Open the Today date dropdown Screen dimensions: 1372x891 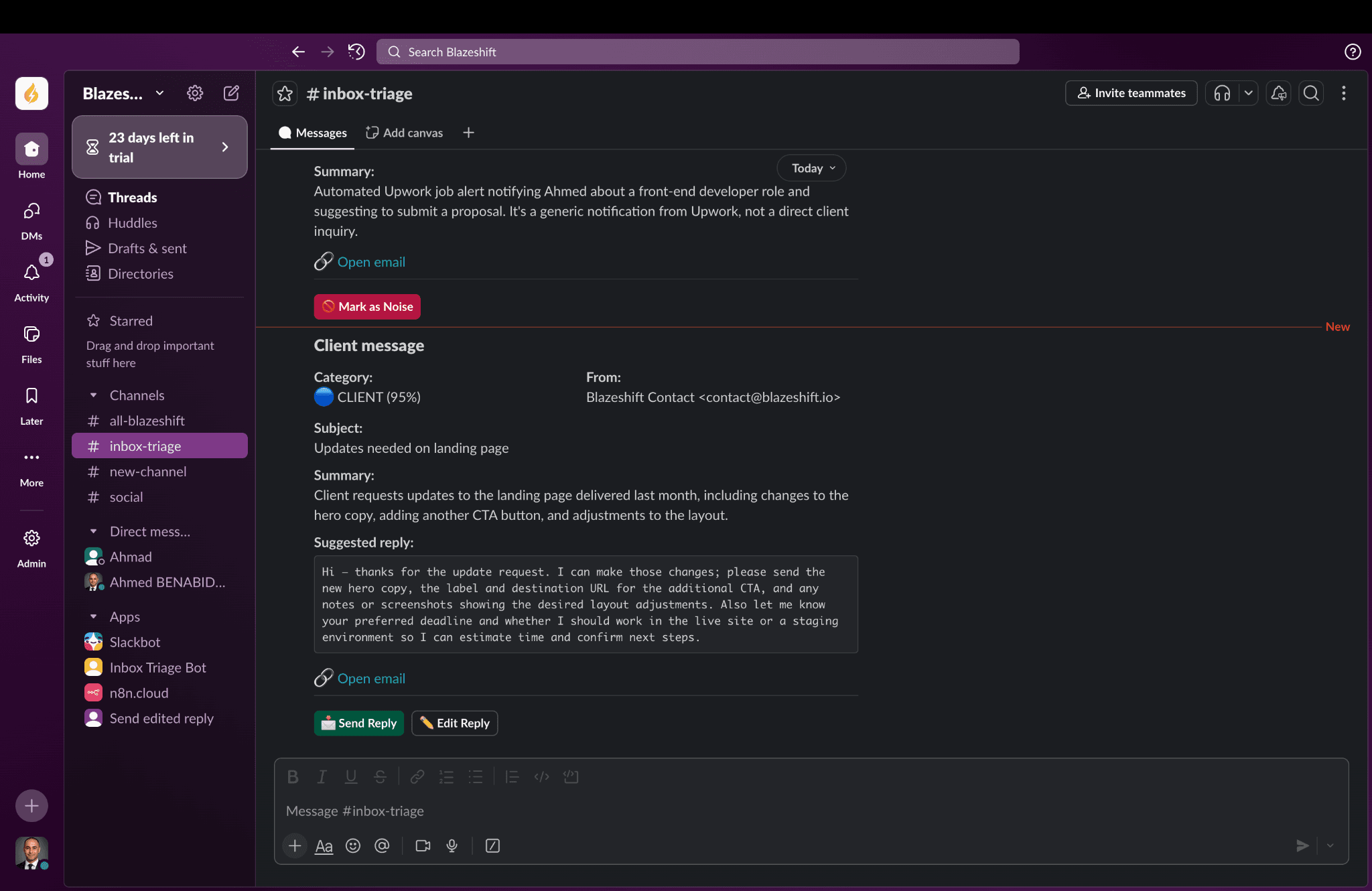pos(811,167)
